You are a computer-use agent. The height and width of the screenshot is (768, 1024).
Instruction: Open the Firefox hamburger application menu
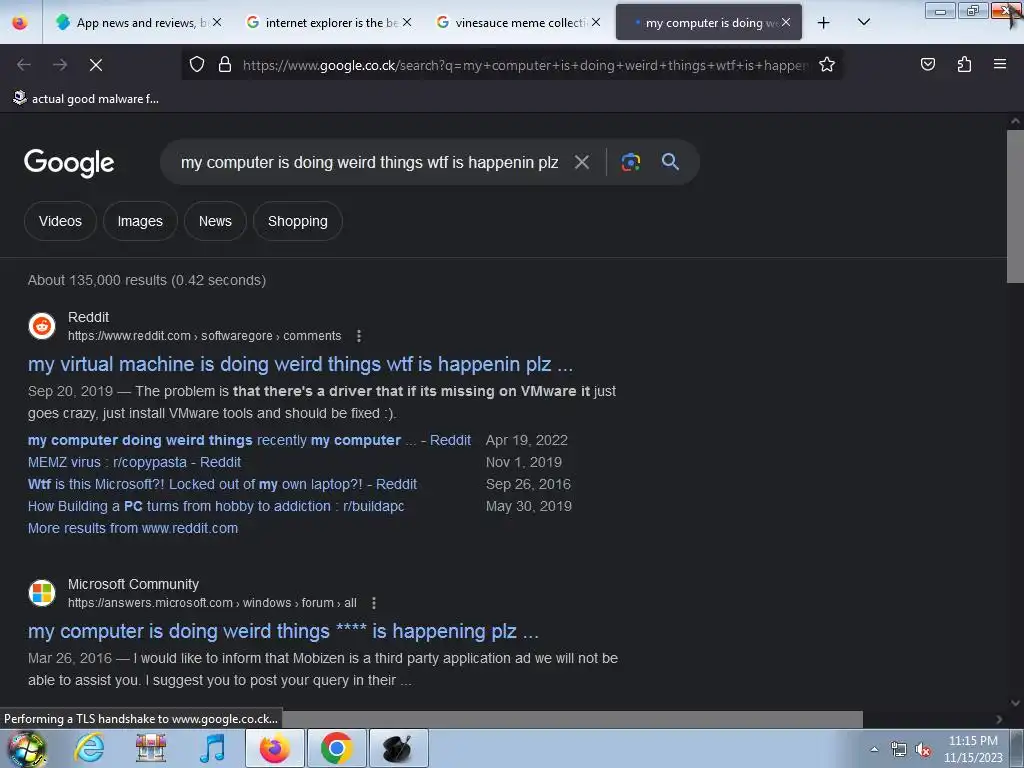pos(1000,64)
